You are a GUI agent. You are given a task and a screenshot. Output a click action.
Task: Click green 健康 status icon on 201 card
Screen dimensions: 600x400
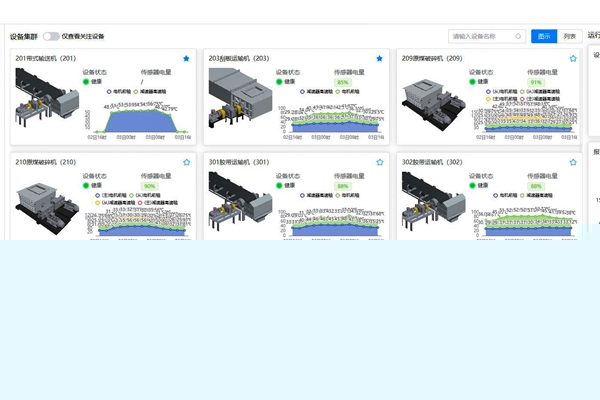click(x=86, y=82)
